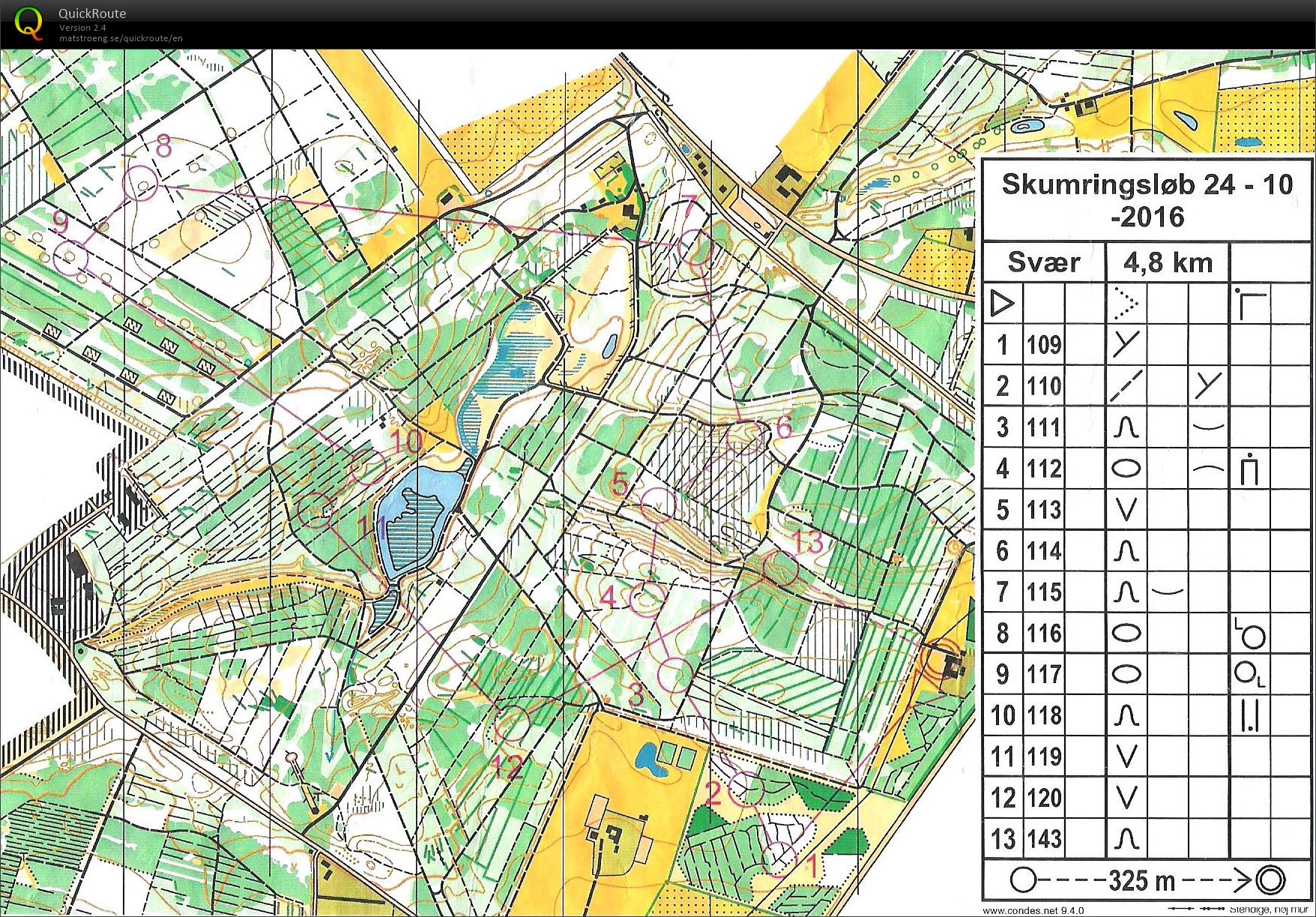This screenshot has height=917, width=1316.
Task: Click control code 120 in the table
Action: (1044, 798)
